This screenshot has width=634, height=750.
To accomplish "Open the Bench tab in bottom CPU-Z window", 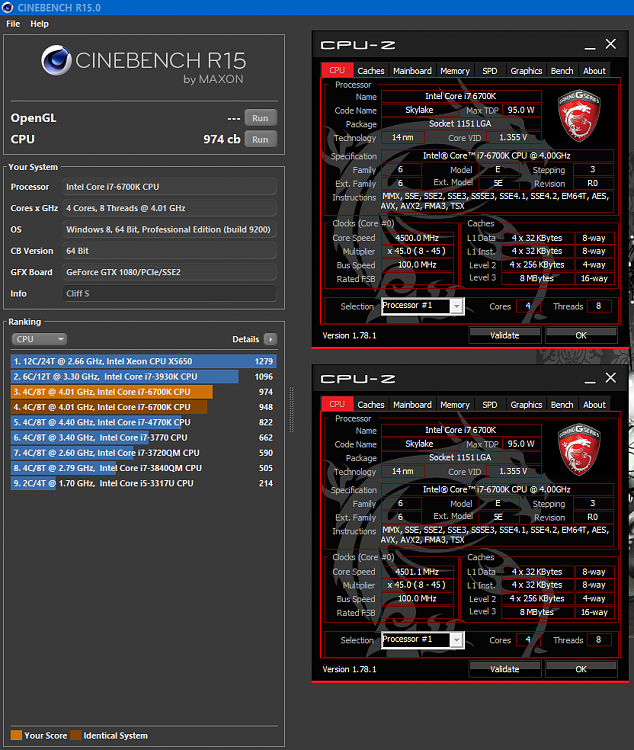I will click(x=562, y=405).
